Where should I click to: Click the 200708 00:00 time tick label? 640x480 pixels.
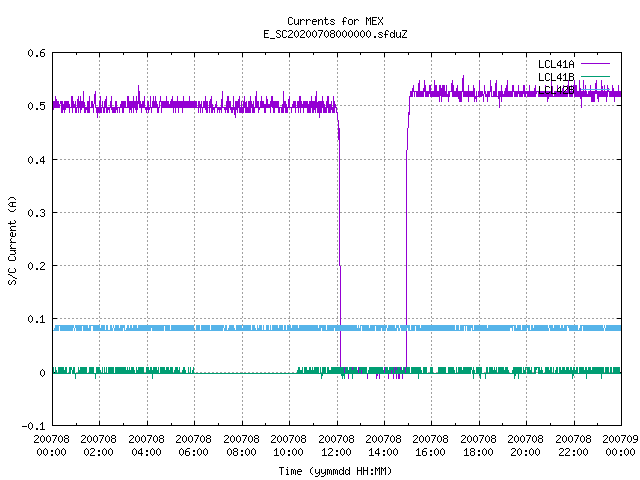[x=51, y=446]
